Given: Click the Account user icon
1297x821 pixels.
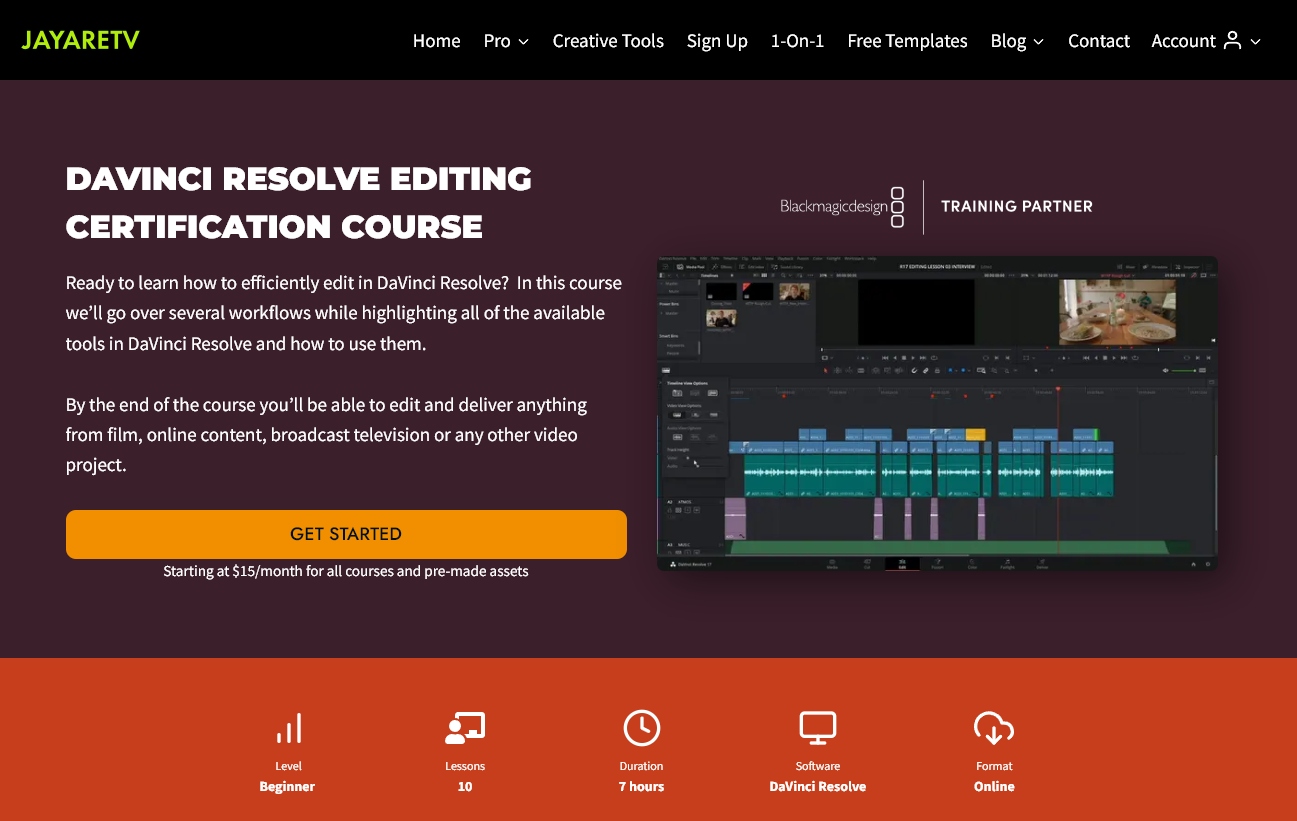Looking at the screenshot, I should click(1233, 40).
